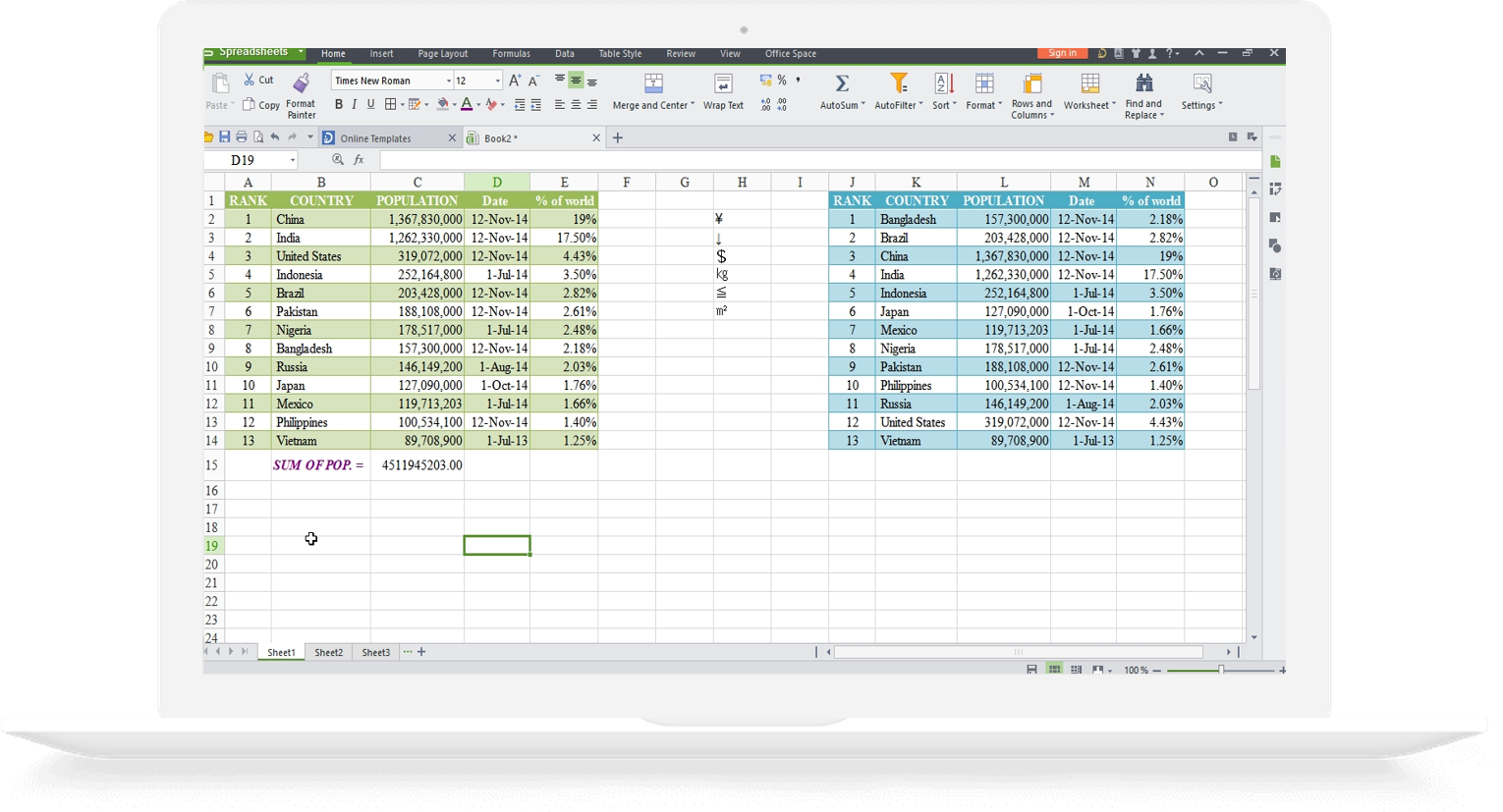Open the Sheet2 worksheet tab

click(x=328, y=652)
